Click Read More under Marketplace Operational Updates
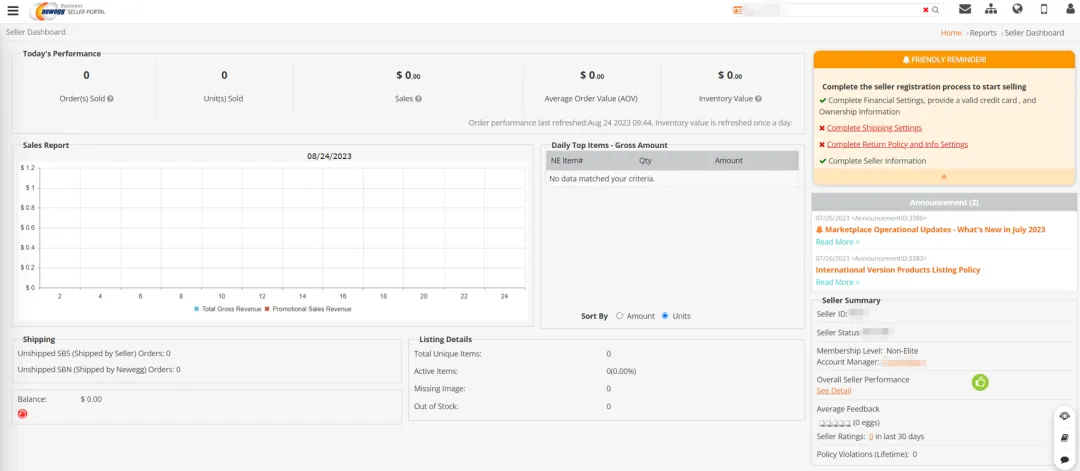Image resolution: width=1080 pixels, height=471 pixels. pos(838,242)
